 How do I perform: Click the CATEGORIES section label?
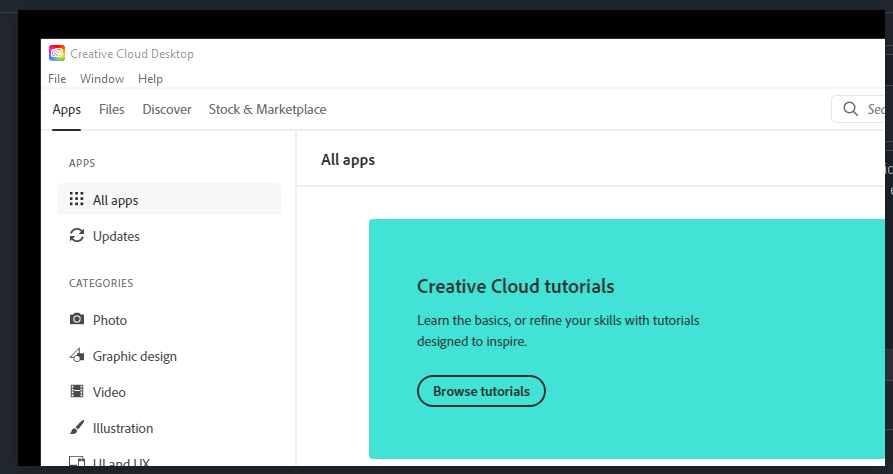[101, 283]
